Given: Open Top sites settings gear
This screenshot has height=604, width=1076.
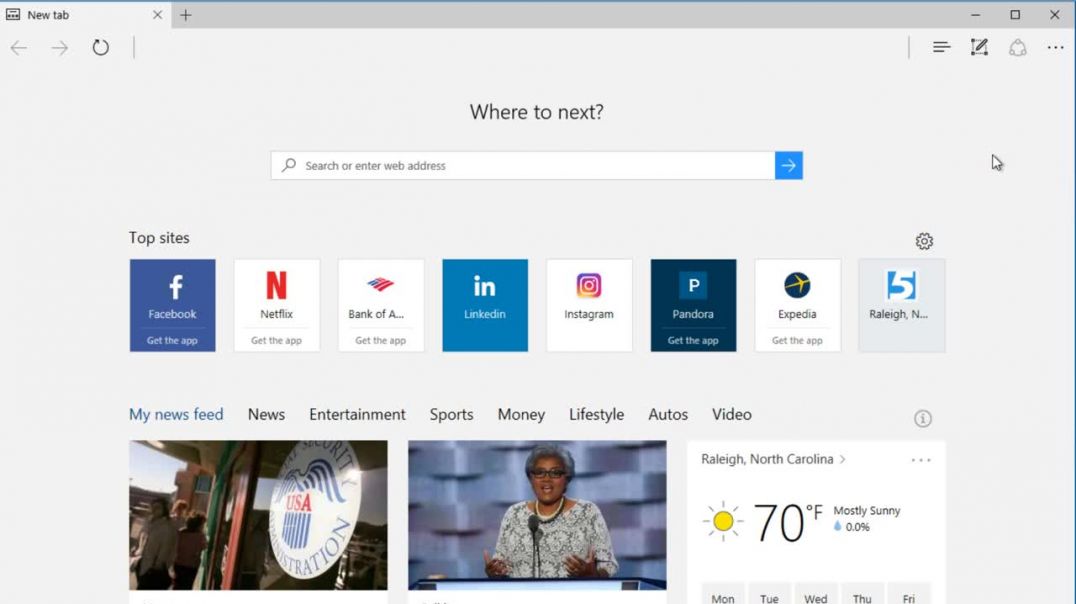Looking at the screenshot, I should 924,241.
